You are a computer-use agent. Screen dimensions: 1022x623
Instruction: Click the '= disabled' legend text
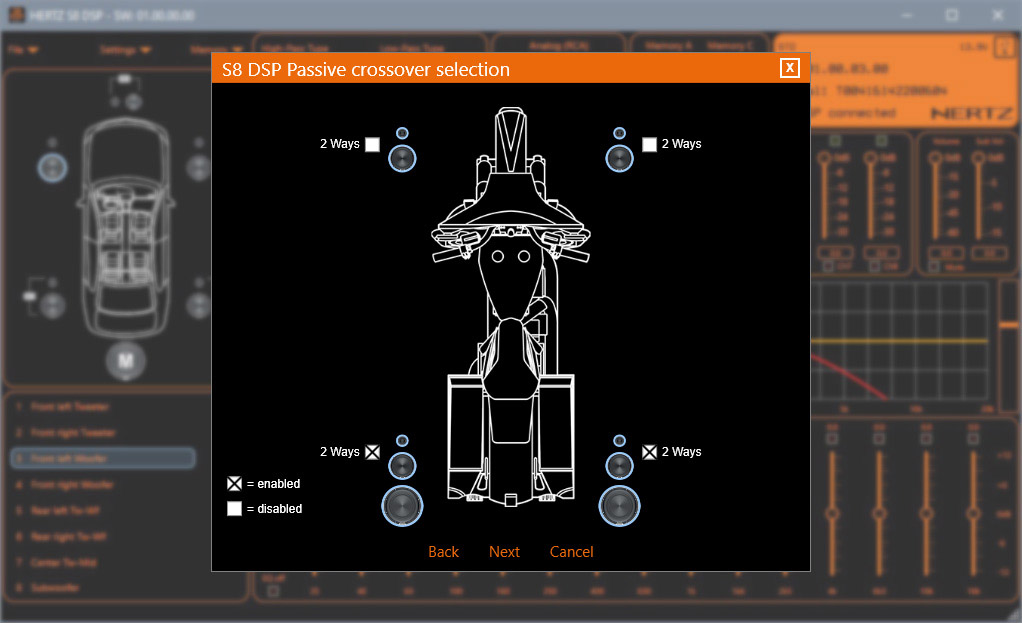pos(274,508)
